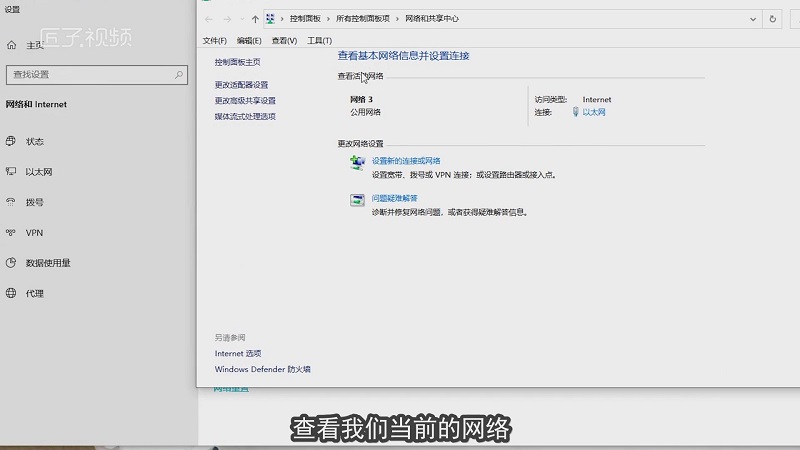Screen dimensions: 800x450
Task: Click the up-arrow navigation button
Action: 254,19
